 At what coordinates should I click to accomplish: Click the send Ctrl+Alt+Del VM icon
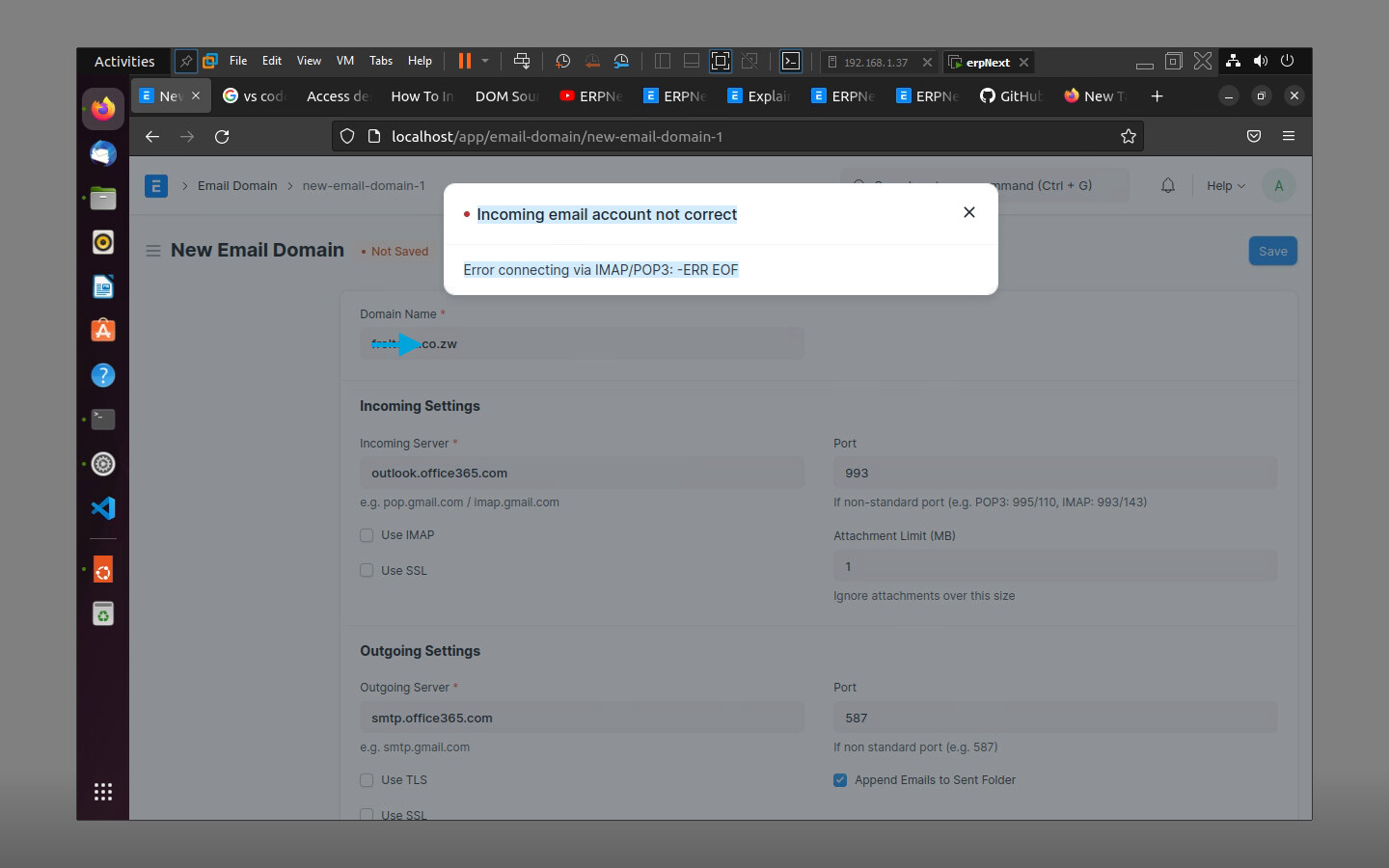(522, 61)
